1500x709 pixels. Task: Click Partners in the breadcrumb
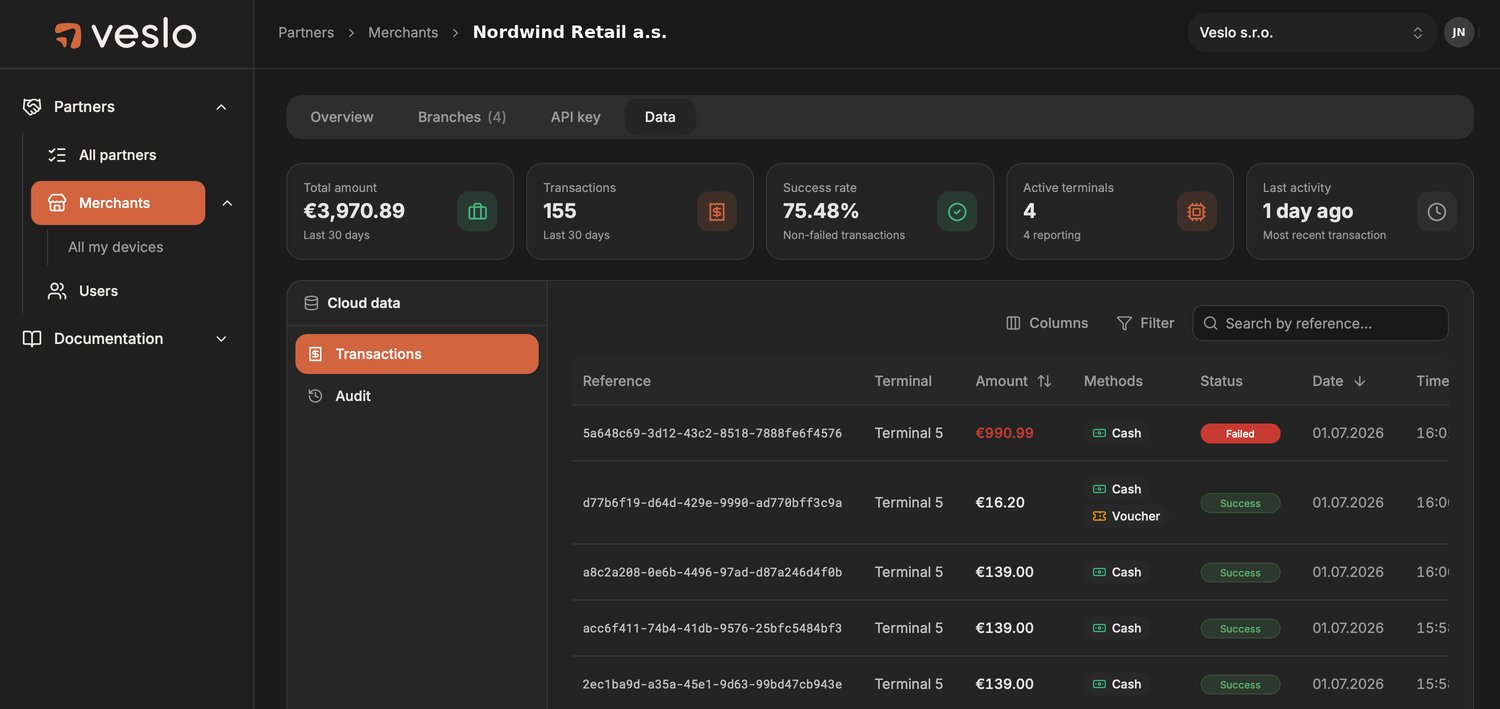pos(306,32)
